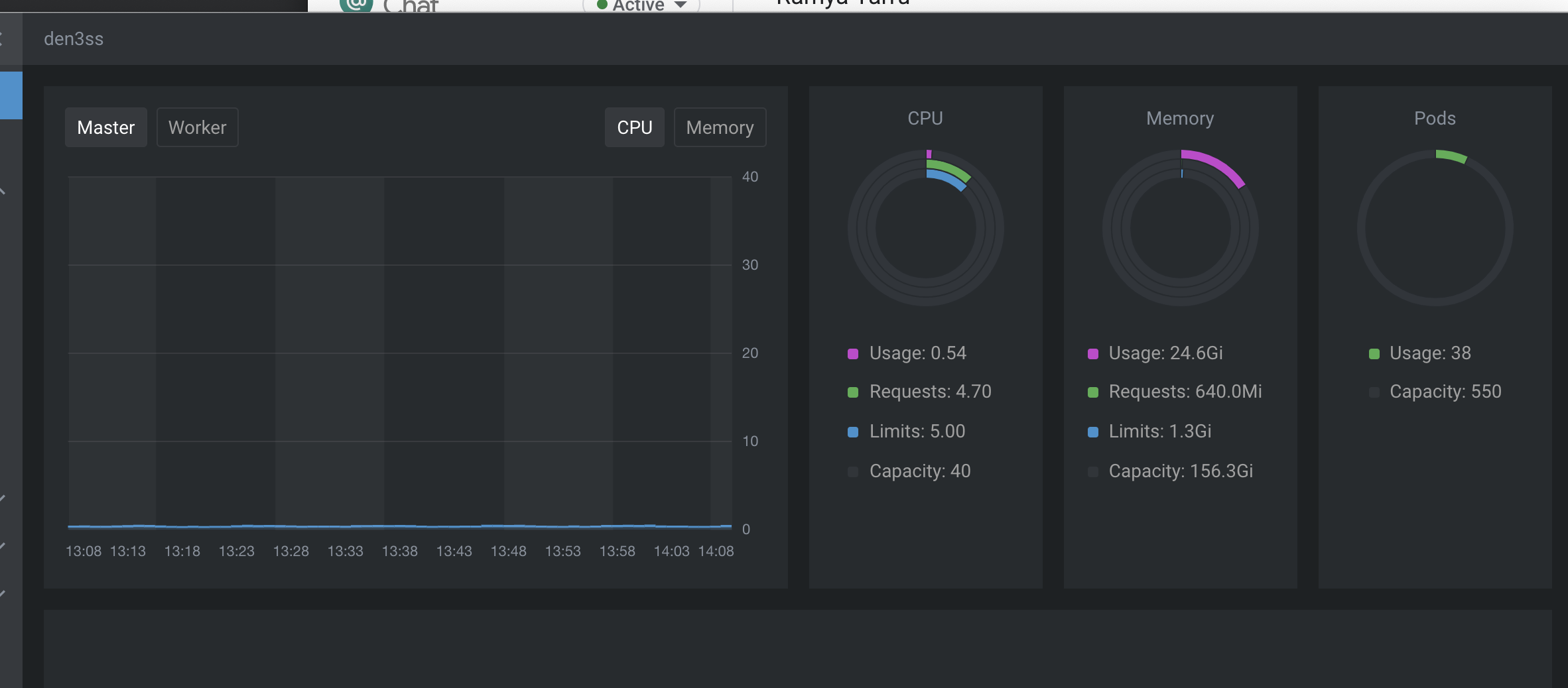Click the magenta Usage swatch under Memory
The height and width of the screenshot is (688, 1568).
pyautogui.click(x=1093, y=353)
